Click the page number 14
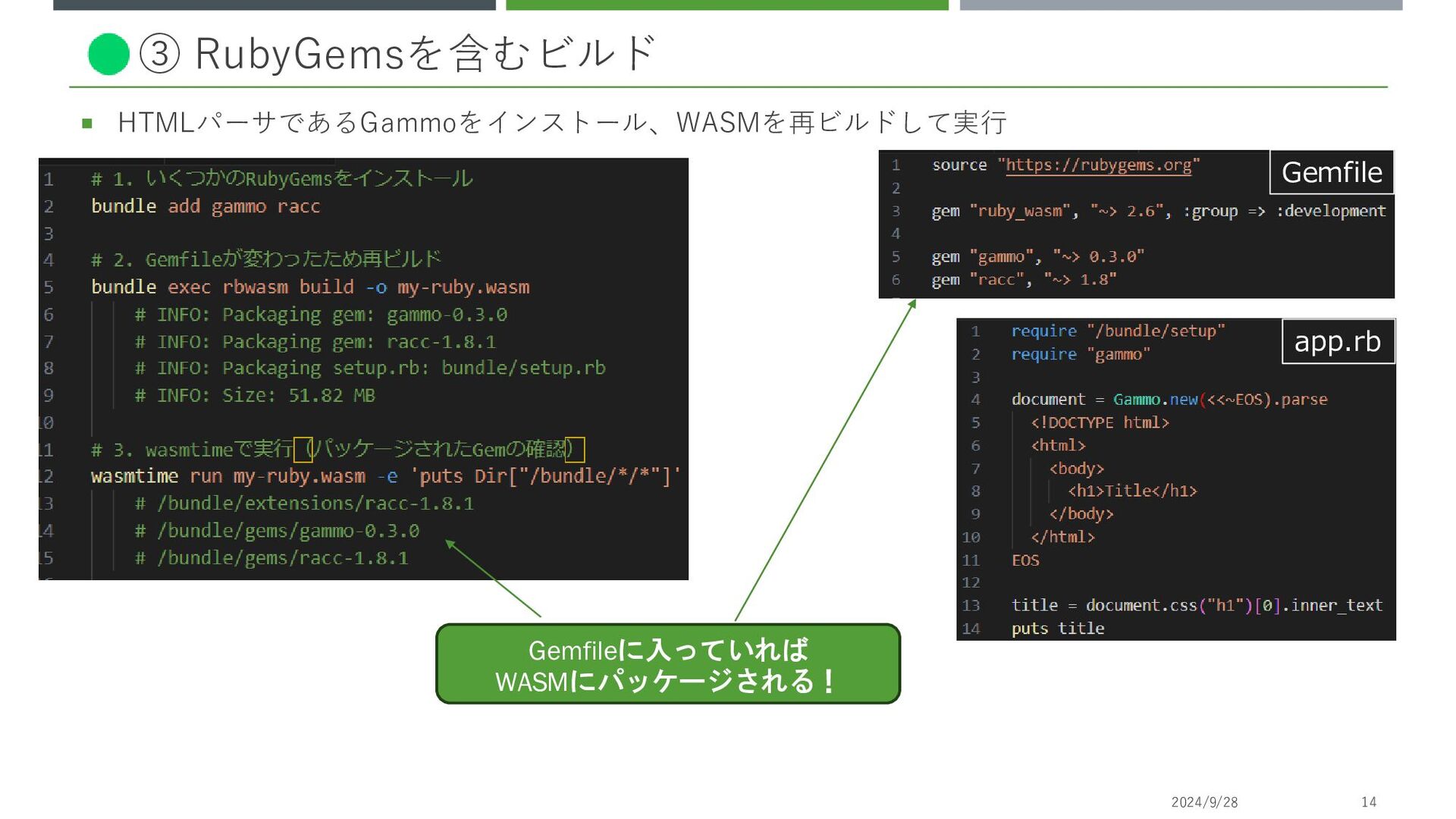The height and width of the screenshot is (819, 1456). 1368,802
